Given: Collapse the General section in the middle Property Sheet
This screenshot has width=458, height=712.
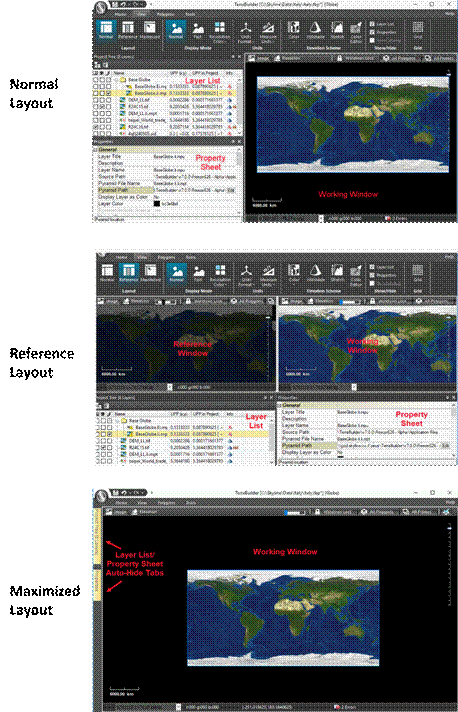Looking at the screenshot, I should pos(280,405).
